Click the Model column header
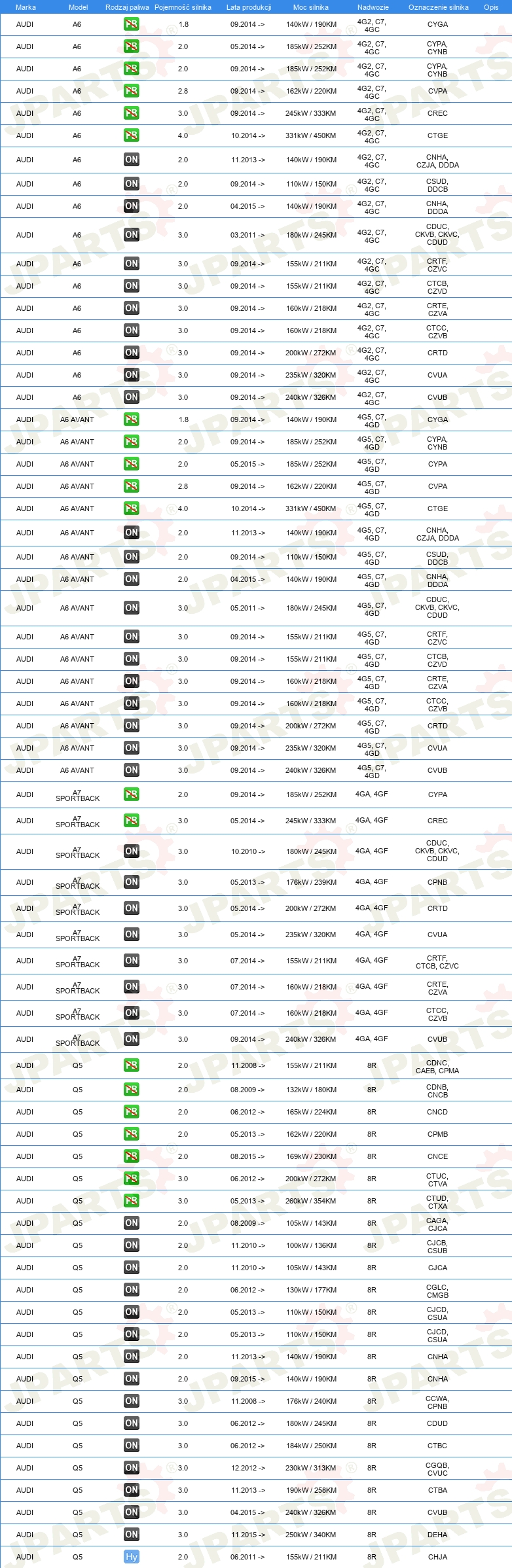512x1568 pixels. click(78, 7)
